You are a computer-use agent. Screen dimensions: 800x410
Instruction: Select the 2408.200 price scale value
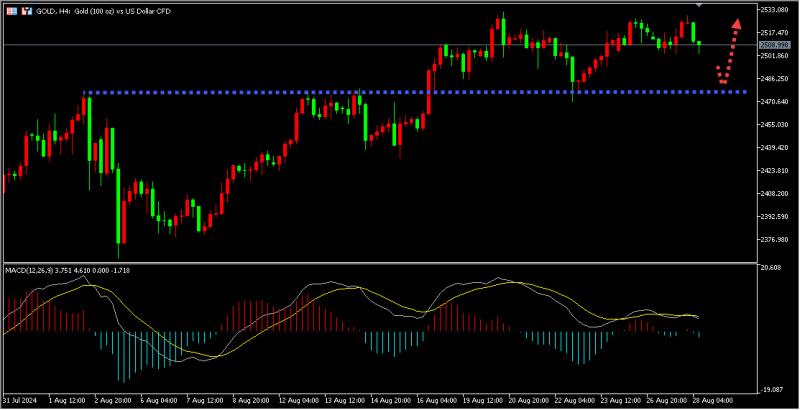[x=775, y=193]
